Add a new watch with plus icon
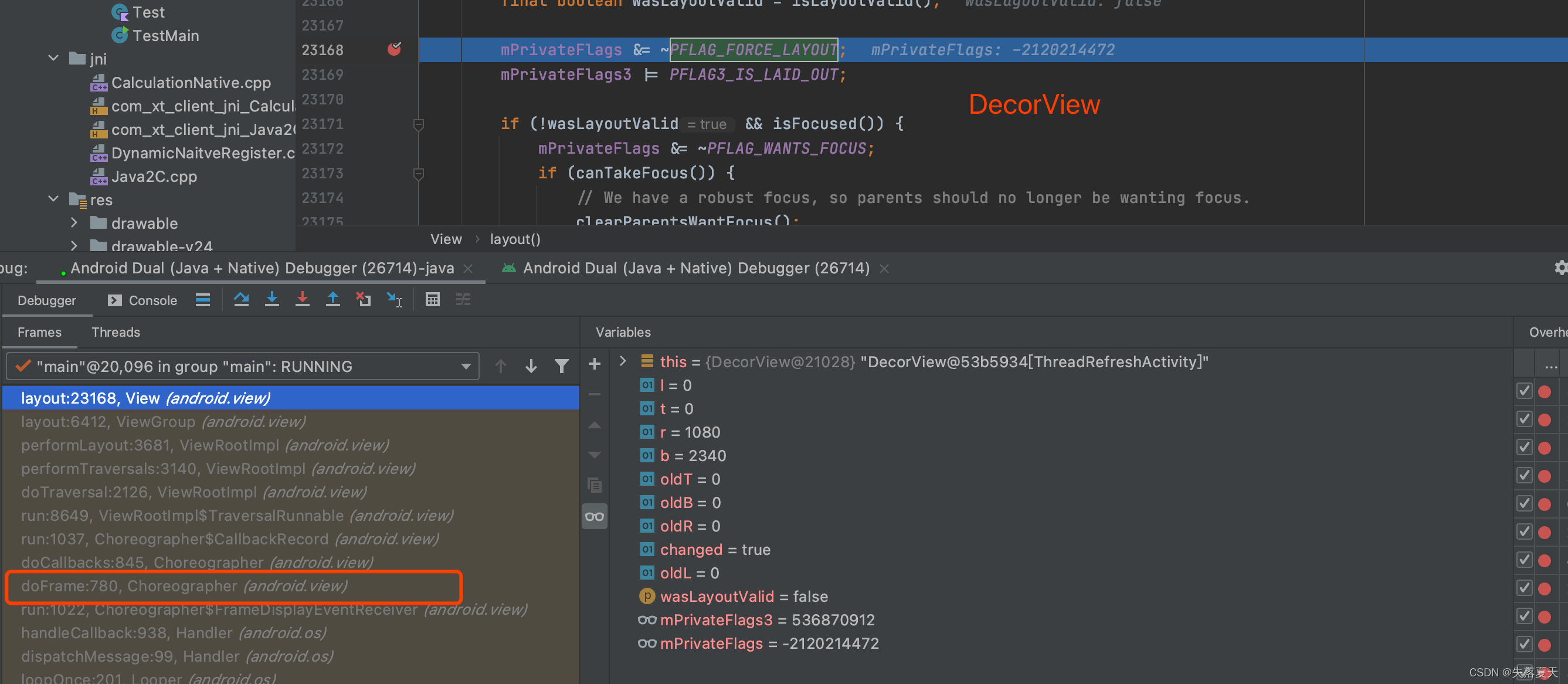This screenshot has height=684, width=1568. pos(595,364)
